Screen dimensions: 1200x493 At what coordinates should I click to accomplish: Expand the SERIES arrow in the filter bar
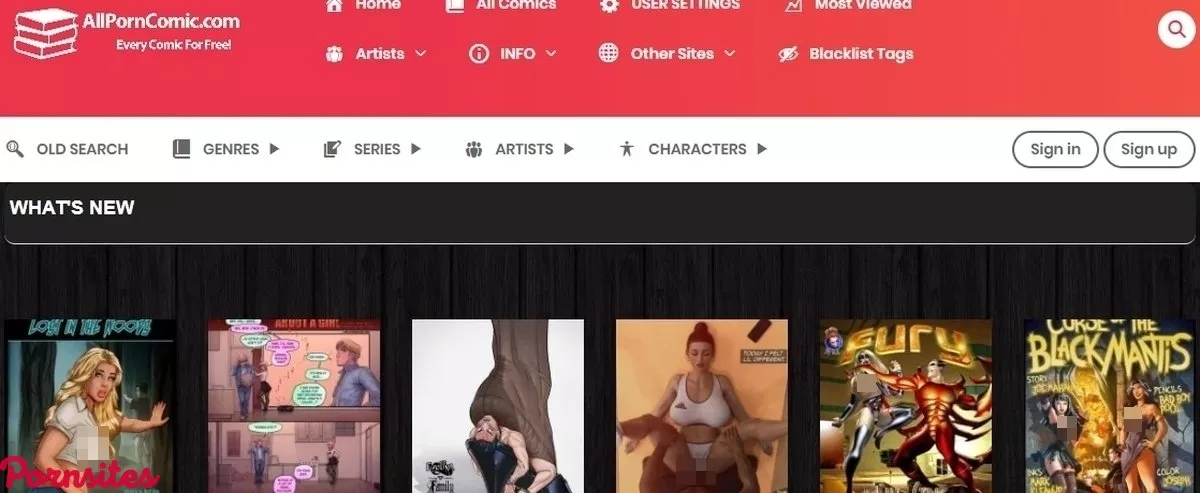(416, 149)
